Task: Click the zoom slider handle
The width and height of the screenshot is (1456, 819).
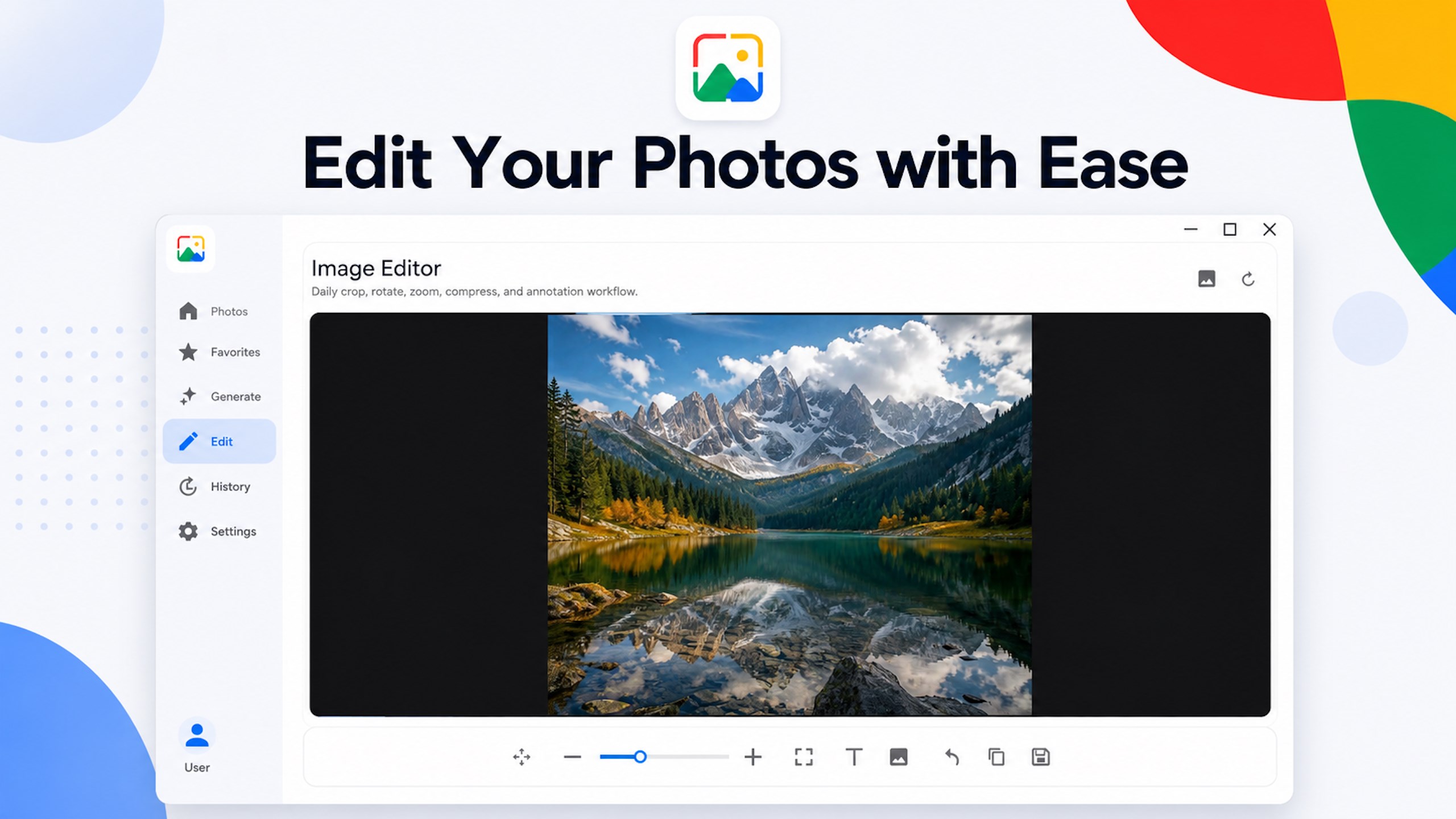Action: [x=640, y=757]
